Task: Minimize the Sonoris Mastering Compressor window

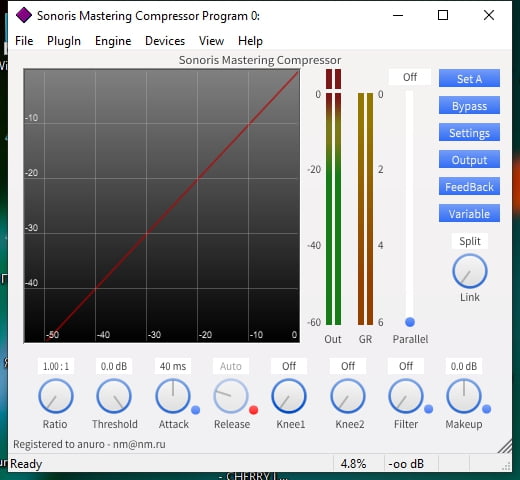Action: (398, 15)
